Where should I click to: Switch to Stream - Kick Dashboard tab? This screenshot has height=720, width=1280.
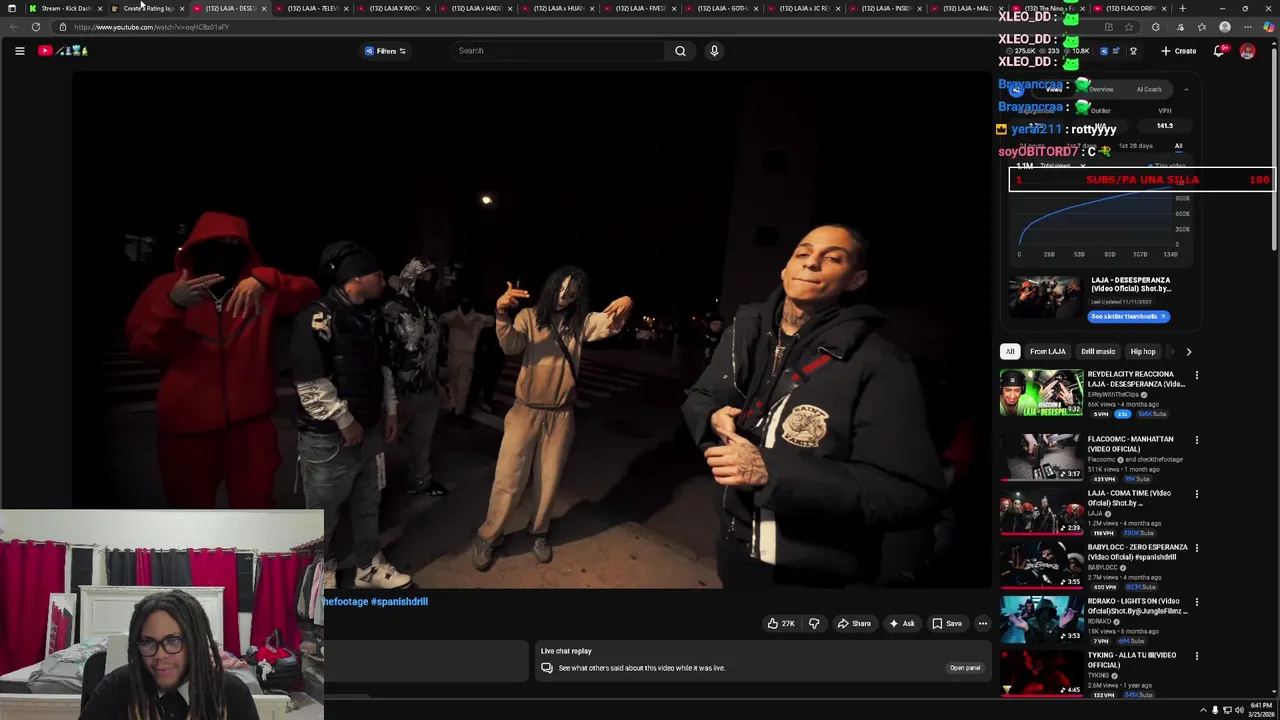[x=65, y=8]
